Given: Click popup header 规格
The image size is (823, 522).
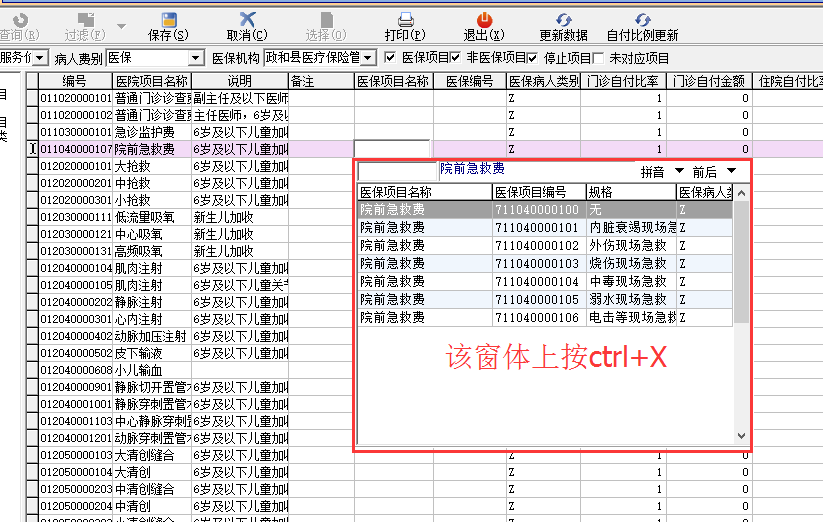Looking at the screenshot, I should 631,192.
